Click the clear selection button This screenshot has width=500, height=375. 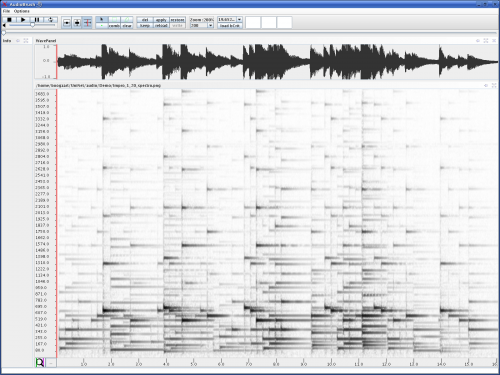[127, 26]
